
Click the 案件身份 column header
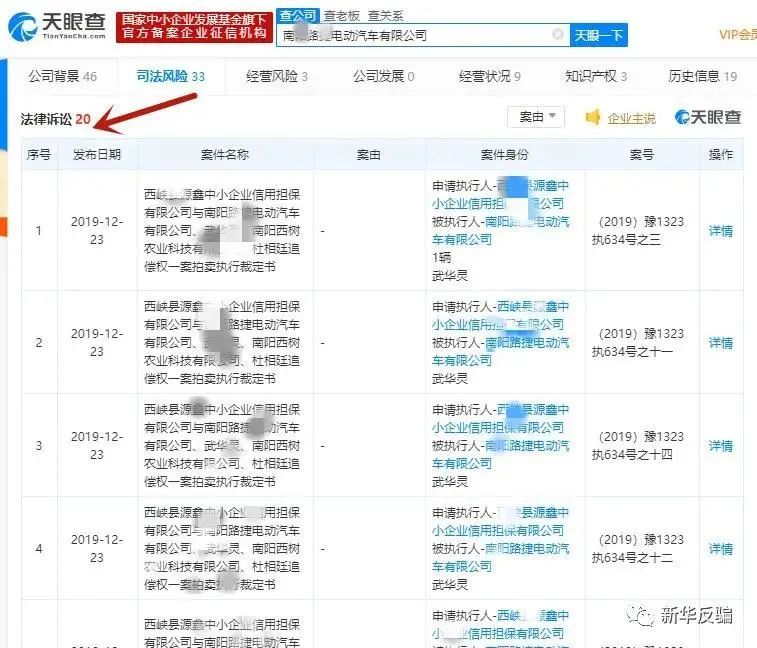click(505, 155)
